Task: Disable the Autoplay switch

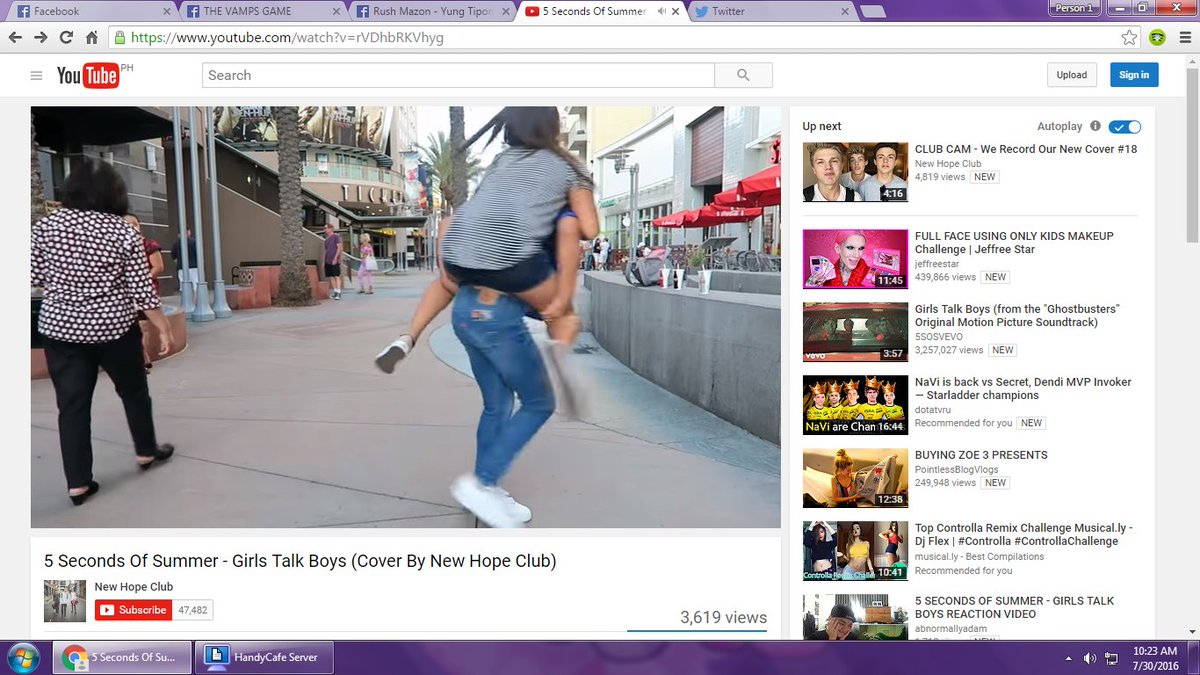Action: [1125, 126]
